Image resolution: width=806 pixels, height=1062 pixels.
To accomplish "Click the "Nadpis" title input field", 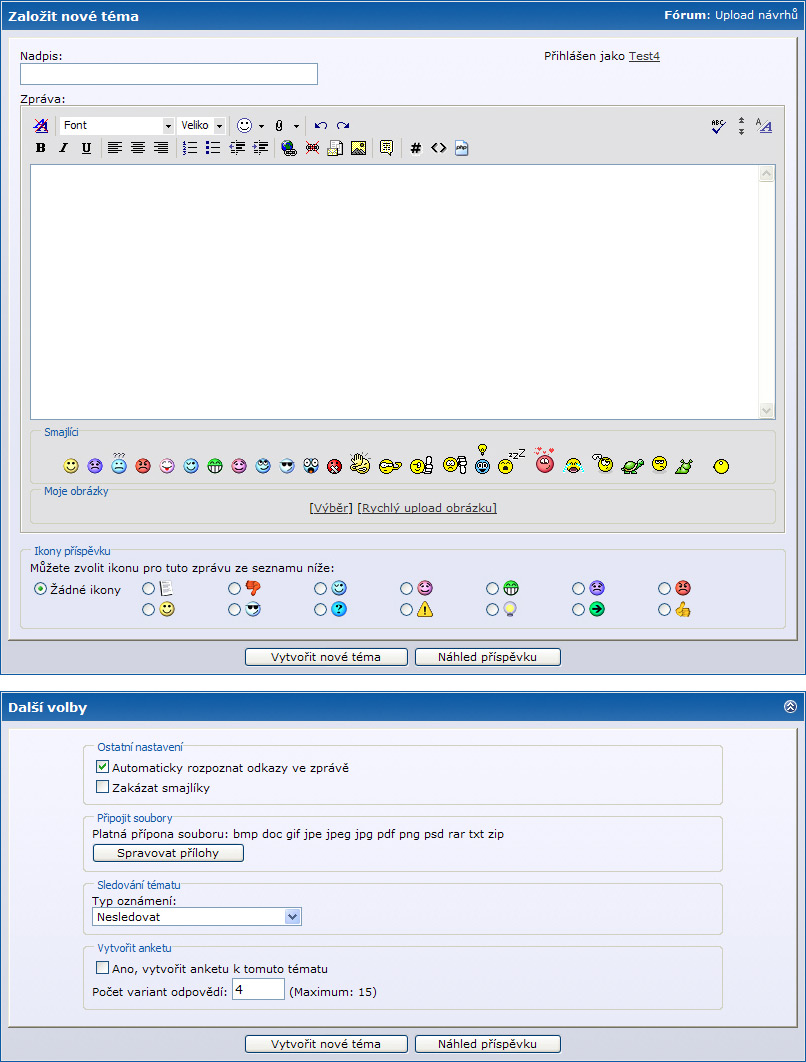I will click(x=169, y=74).
